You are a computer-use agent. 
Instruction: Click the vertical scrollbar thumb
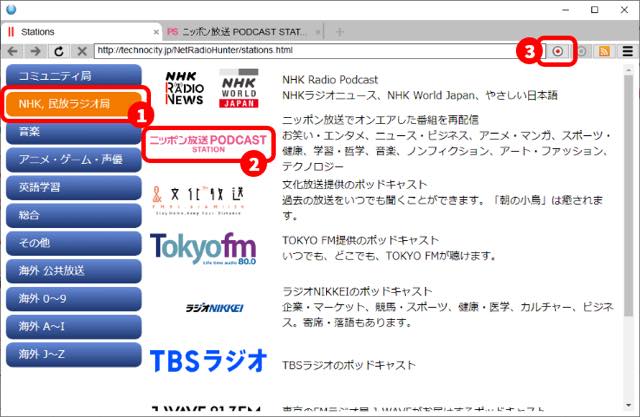(629, 195)
